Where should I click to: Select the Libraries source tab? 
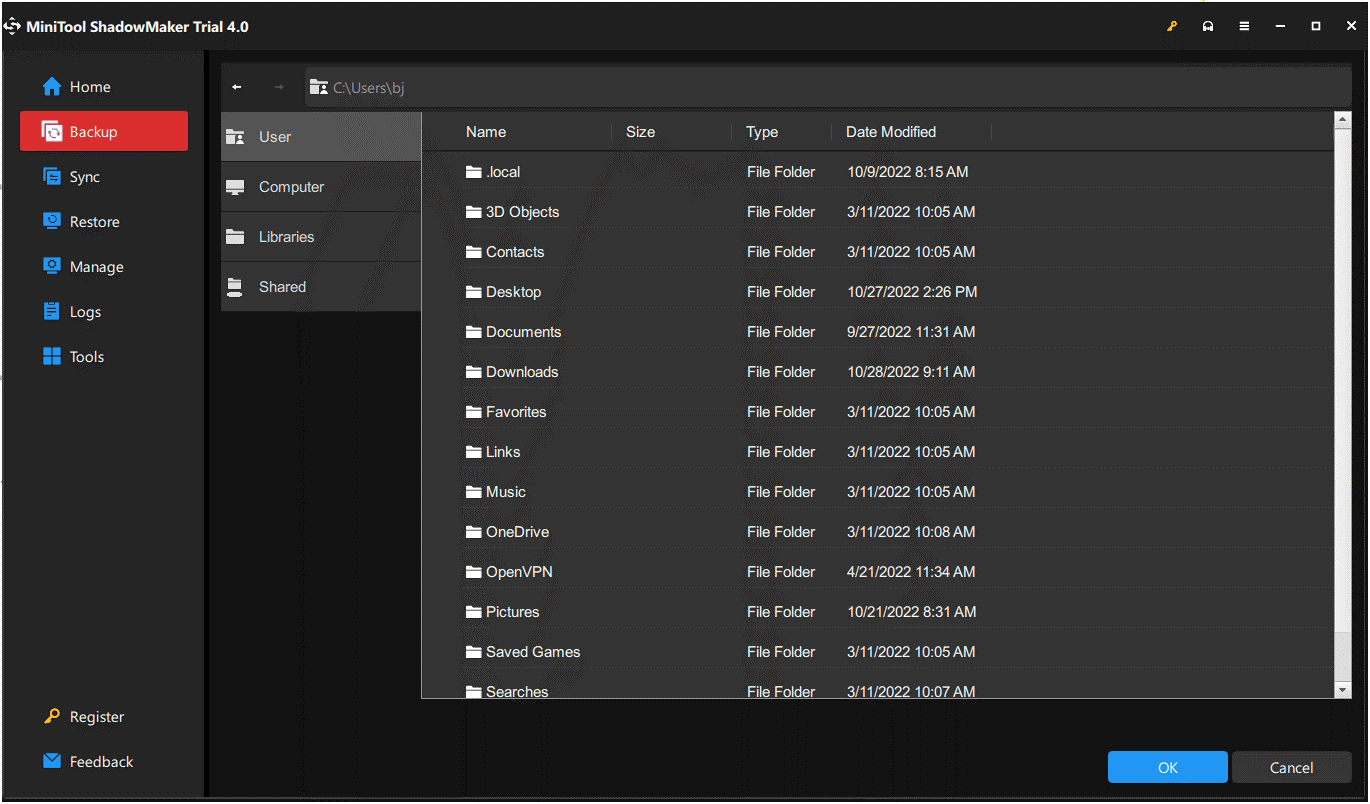(321, 237)
